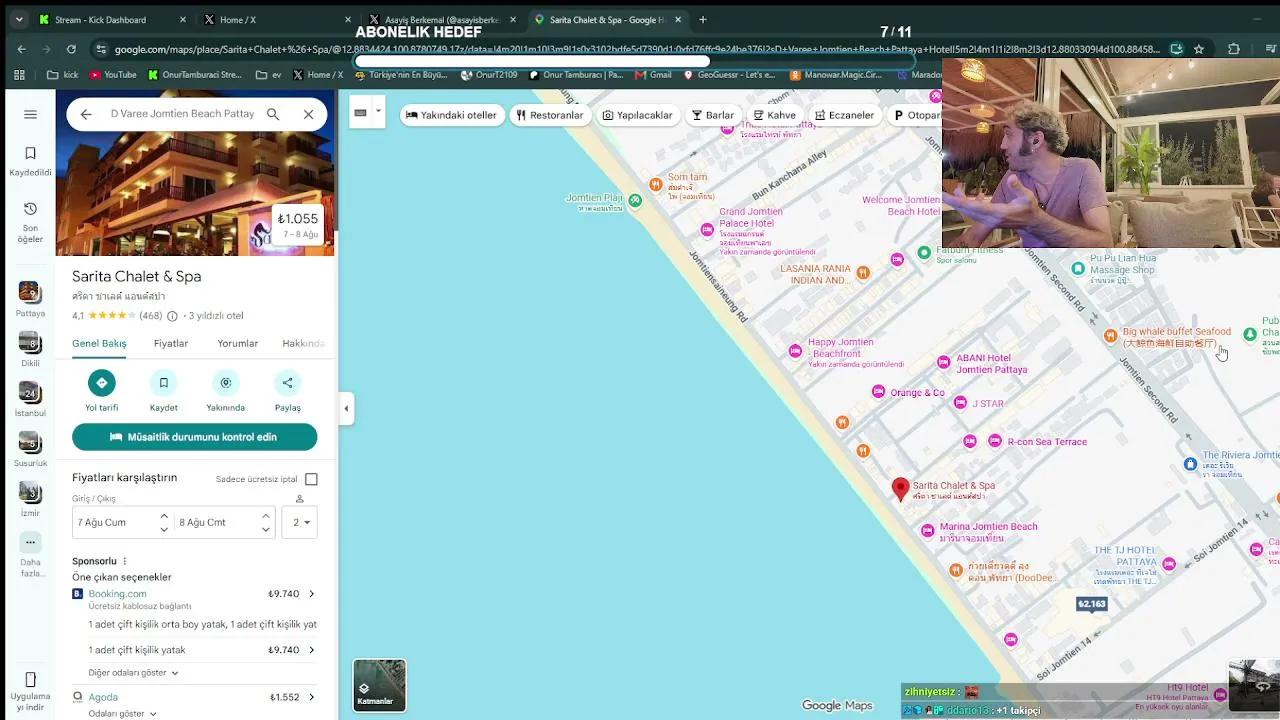Open the Katmanlar map layers thumbnail
1280x720 pixels.
click(379, 685)
